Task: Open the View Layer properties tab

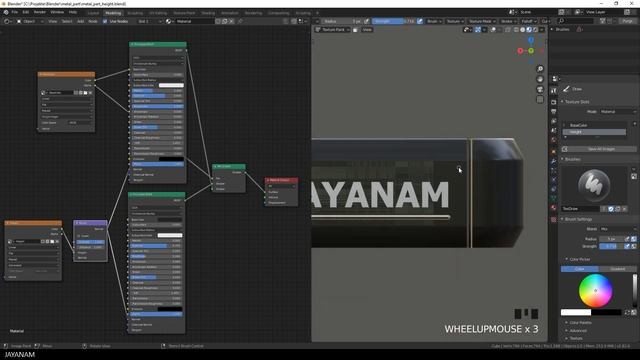Action: (553, 121)
